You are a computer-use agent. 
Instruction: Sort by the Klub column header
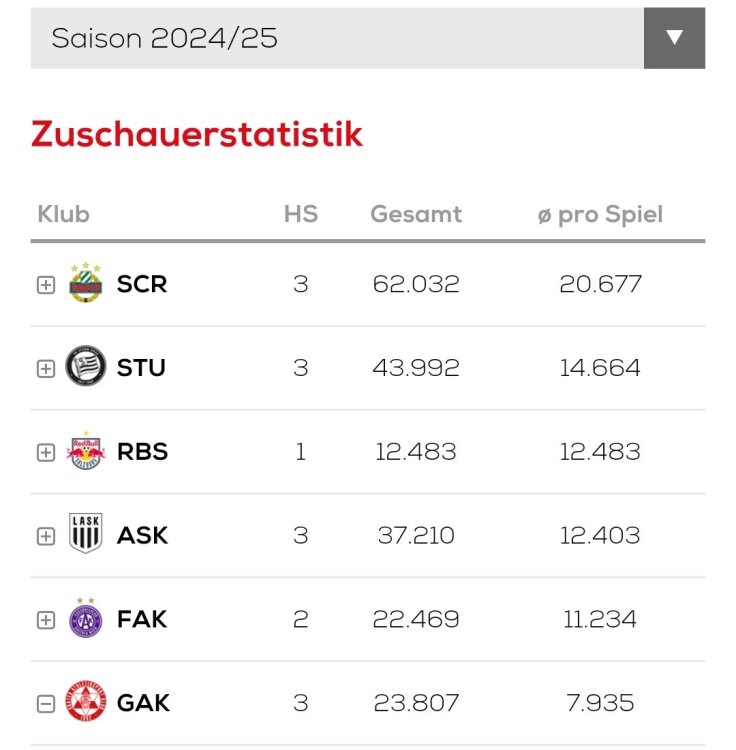pos(63,214)
